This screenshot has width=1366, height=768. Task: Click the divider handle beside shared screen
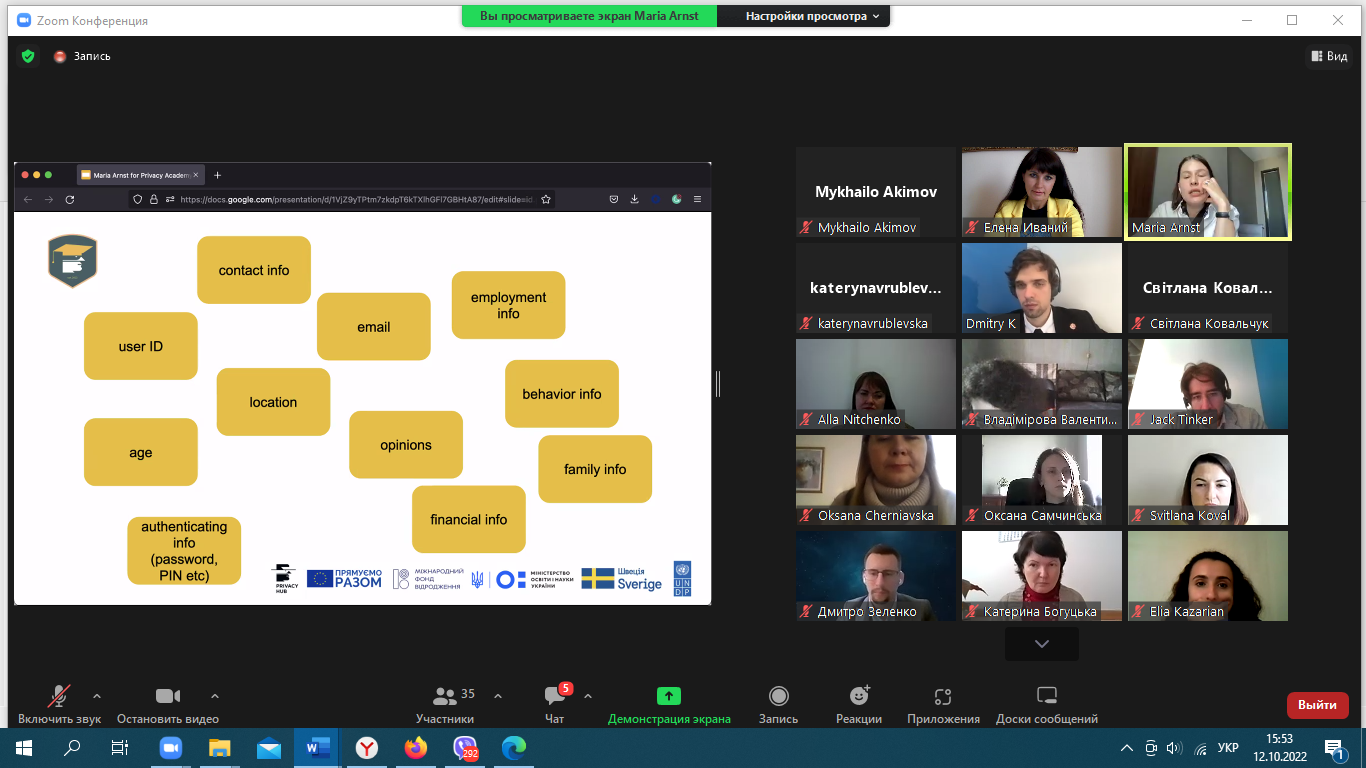pyautogui.click(x=717, y=383)
